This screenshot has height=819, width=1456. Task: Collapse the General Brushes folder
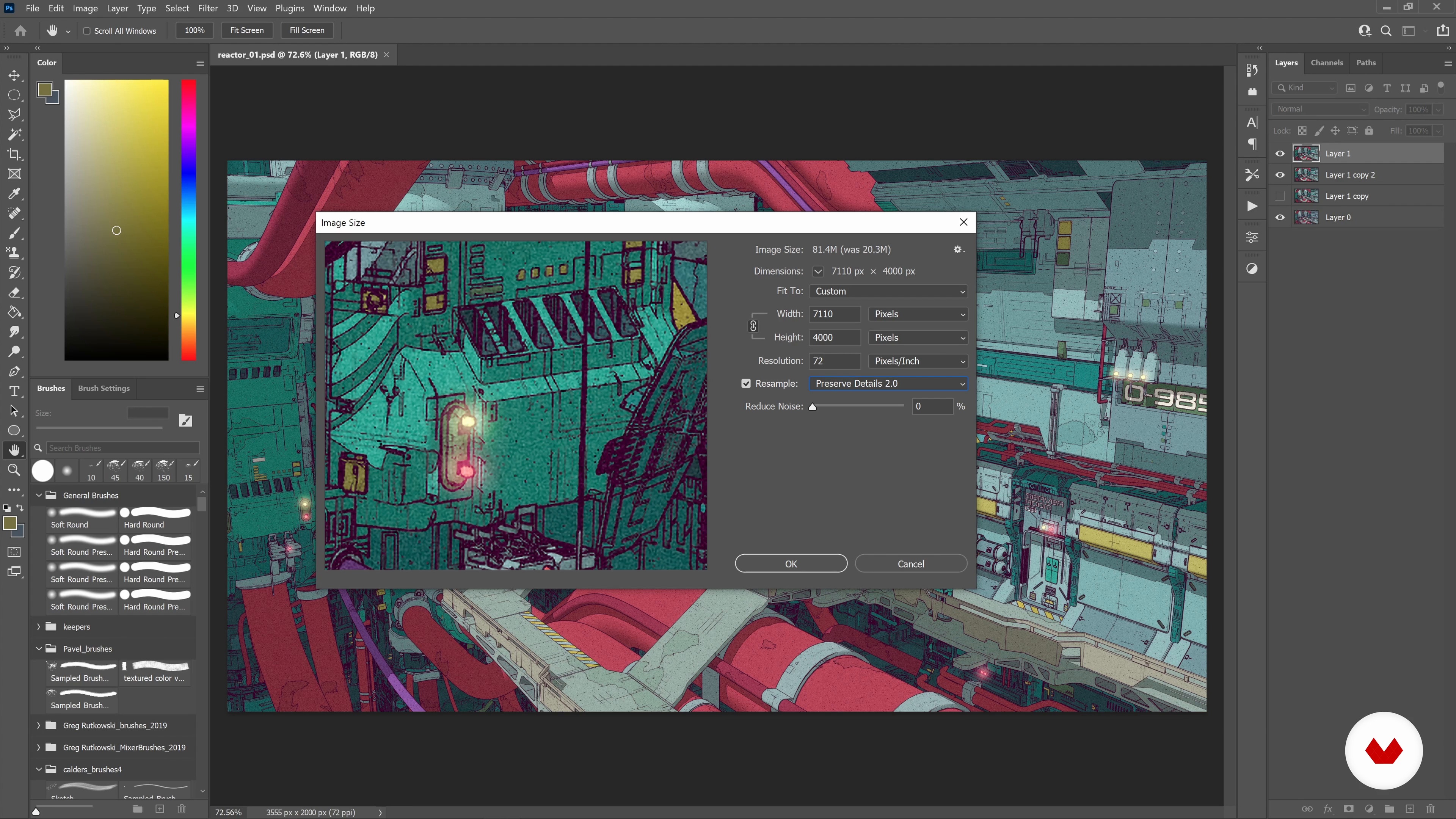39,495
